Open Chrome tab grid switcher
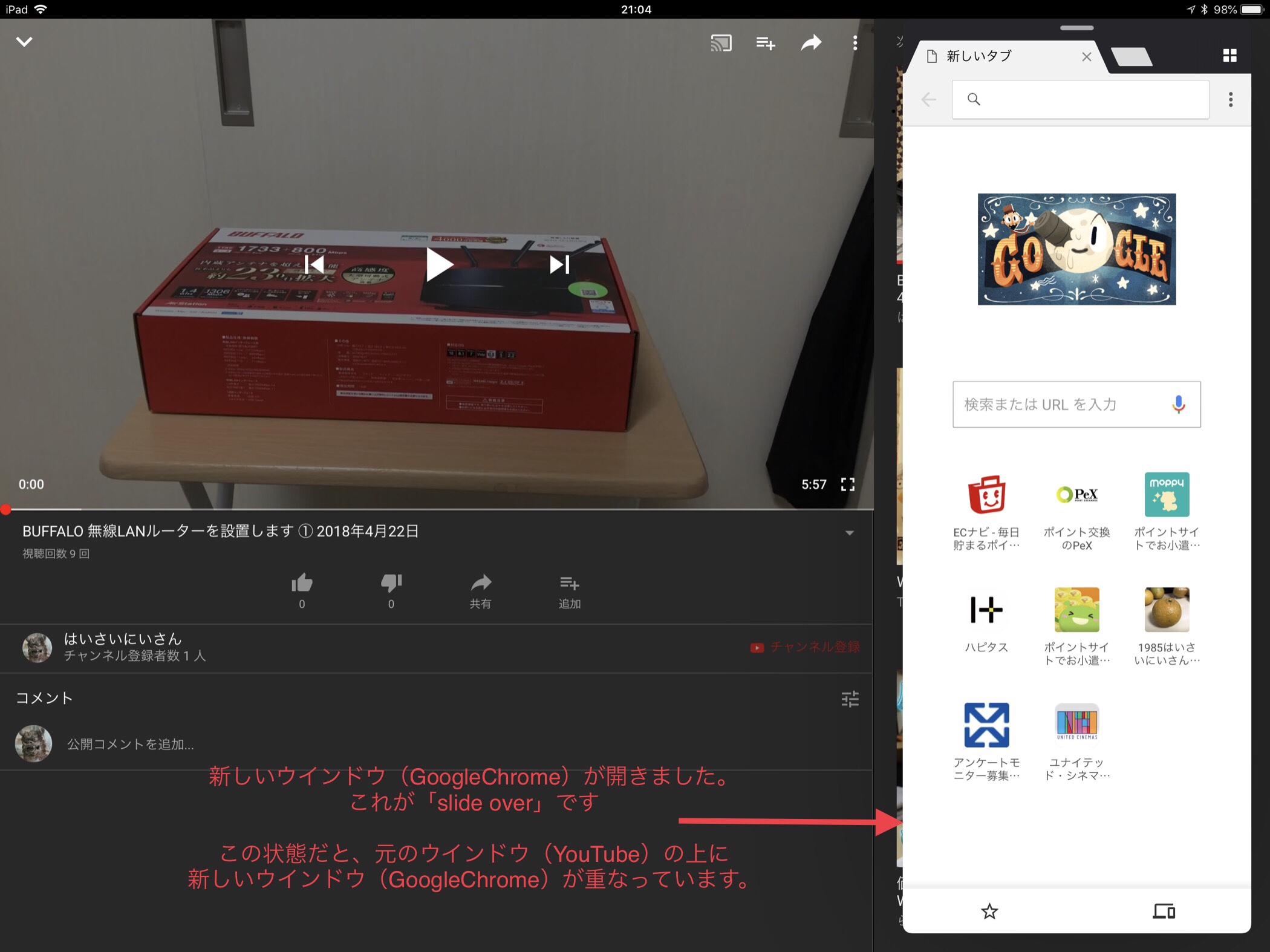The width and height of the screenshot is (1270, 952). coord(1229,56)
